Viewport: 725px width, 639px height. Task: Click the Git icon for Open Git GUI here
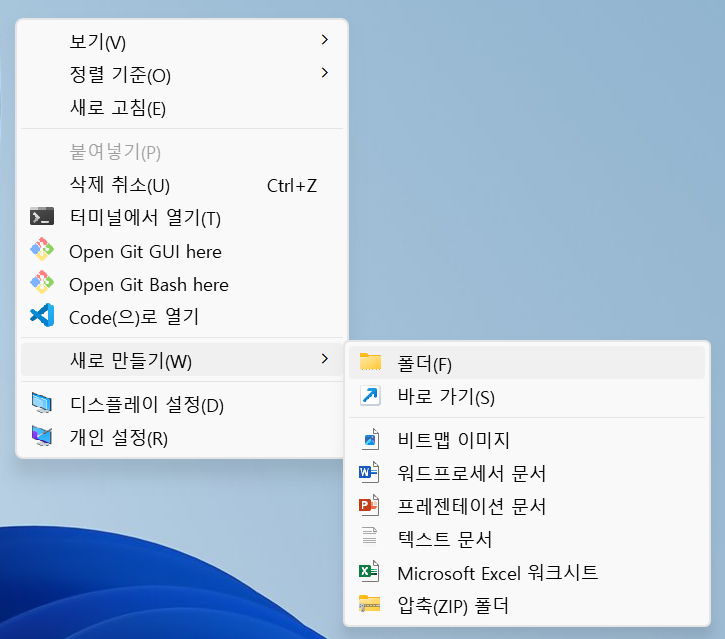pos(41,251)
